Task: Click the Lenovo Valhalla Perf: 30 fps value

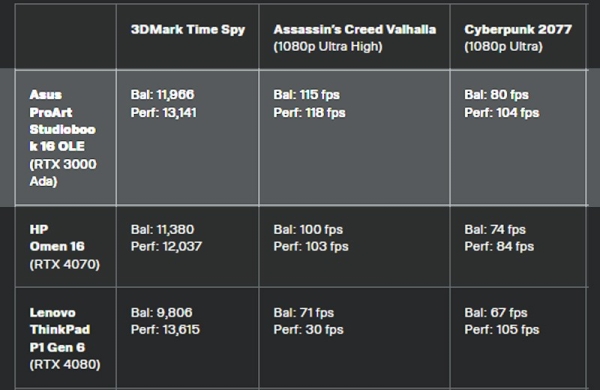Action: click(x=308, y=330)
